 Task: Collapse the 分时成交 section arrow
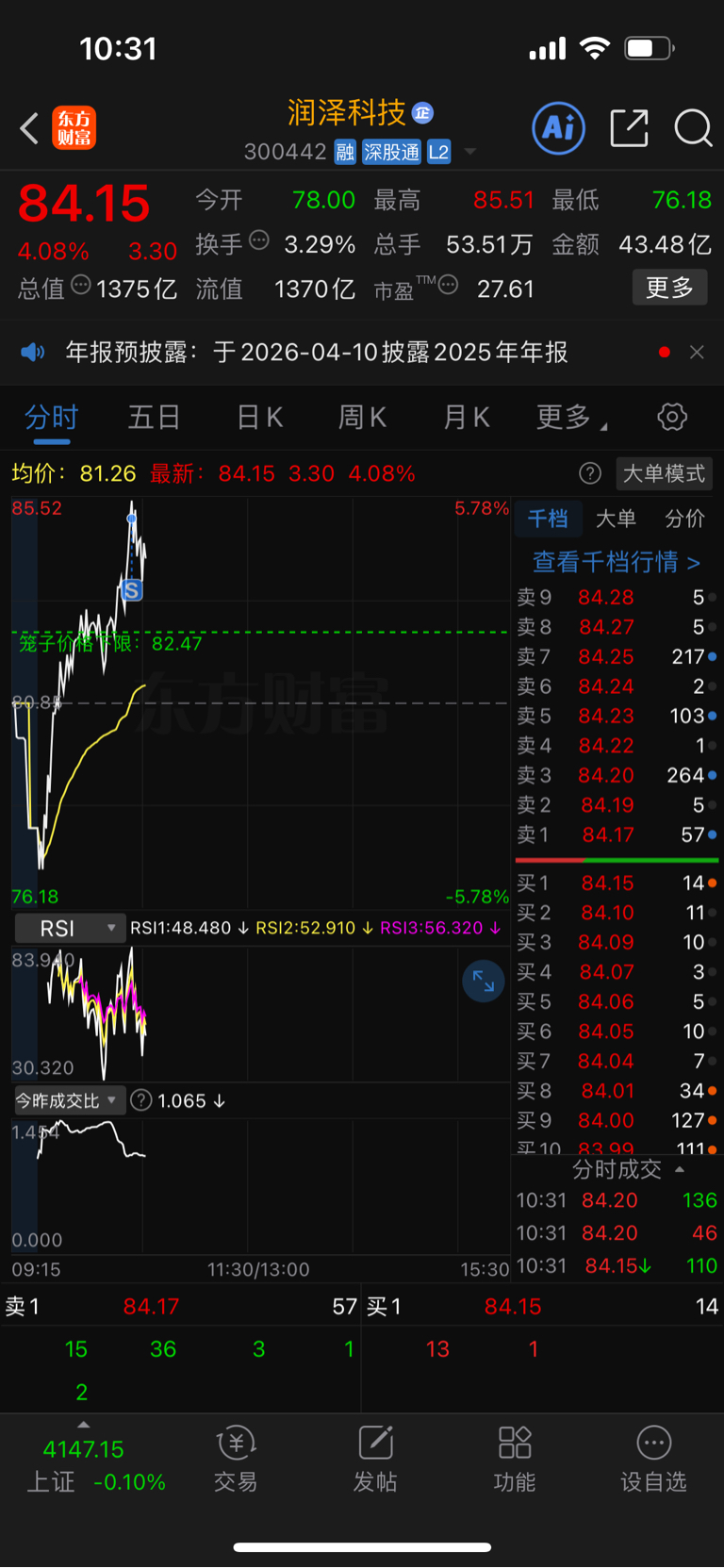pos(680,1169)
